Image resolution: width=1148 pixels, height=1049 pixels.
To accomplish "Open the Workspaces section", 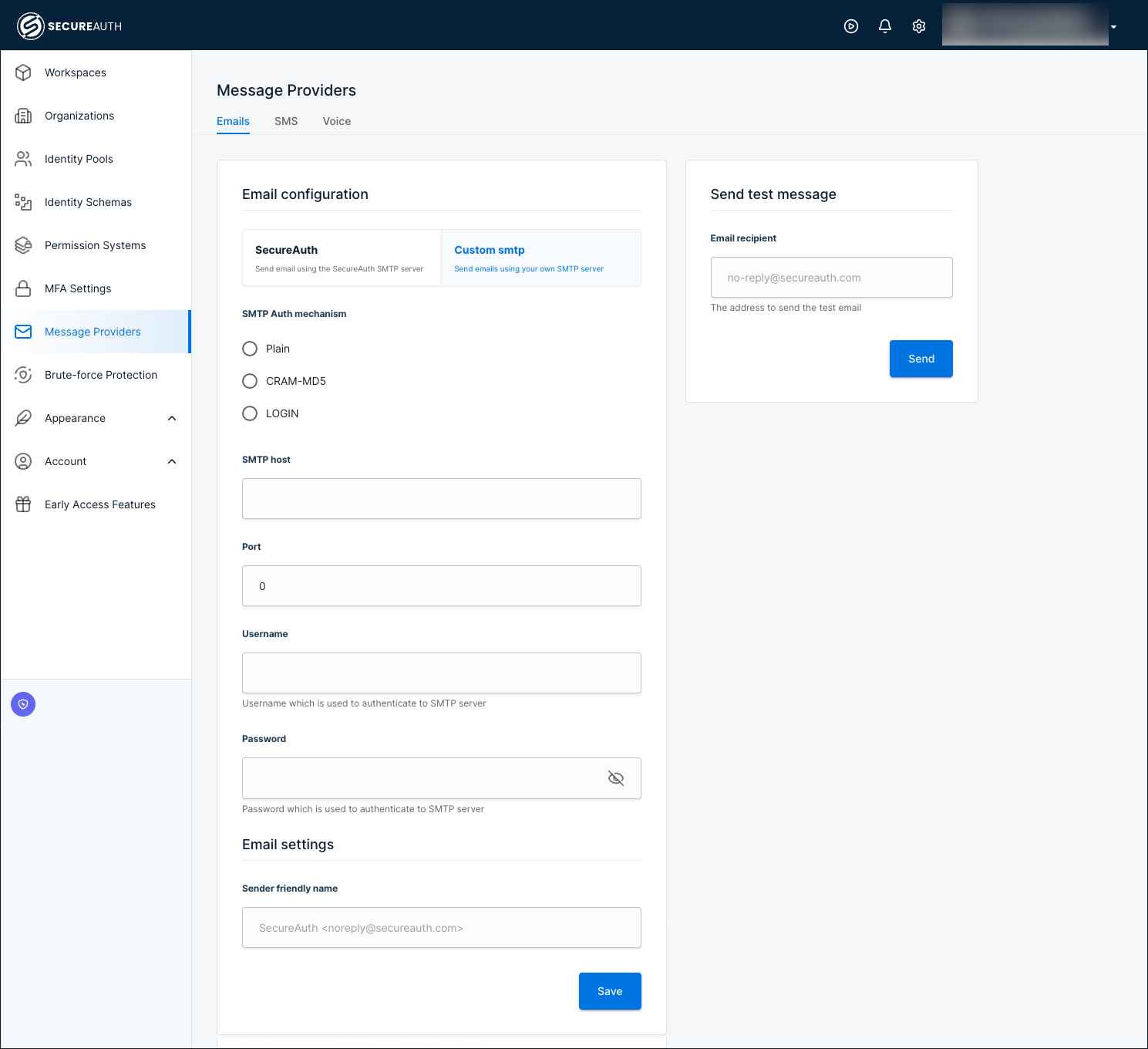I will 75,73.
